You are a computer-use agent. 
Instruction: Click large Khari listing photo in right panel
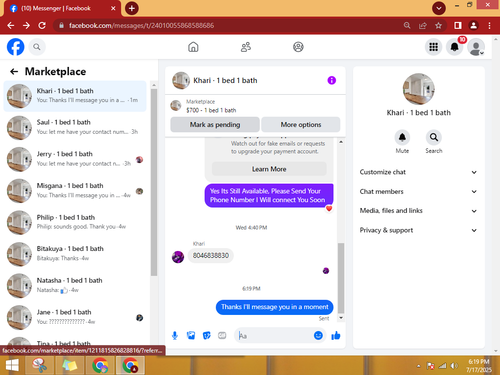419,89
